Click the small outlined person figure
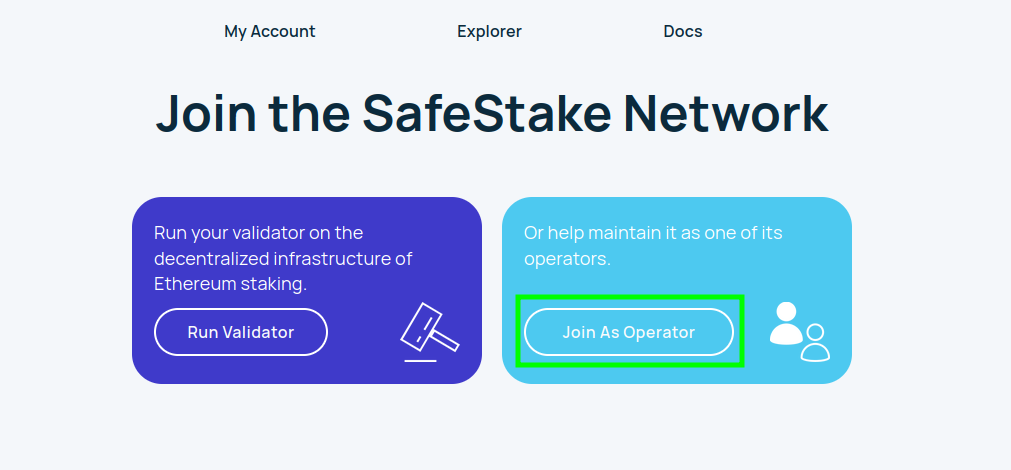The height and width of the screenshot is (470, 1011). (815, 342)
